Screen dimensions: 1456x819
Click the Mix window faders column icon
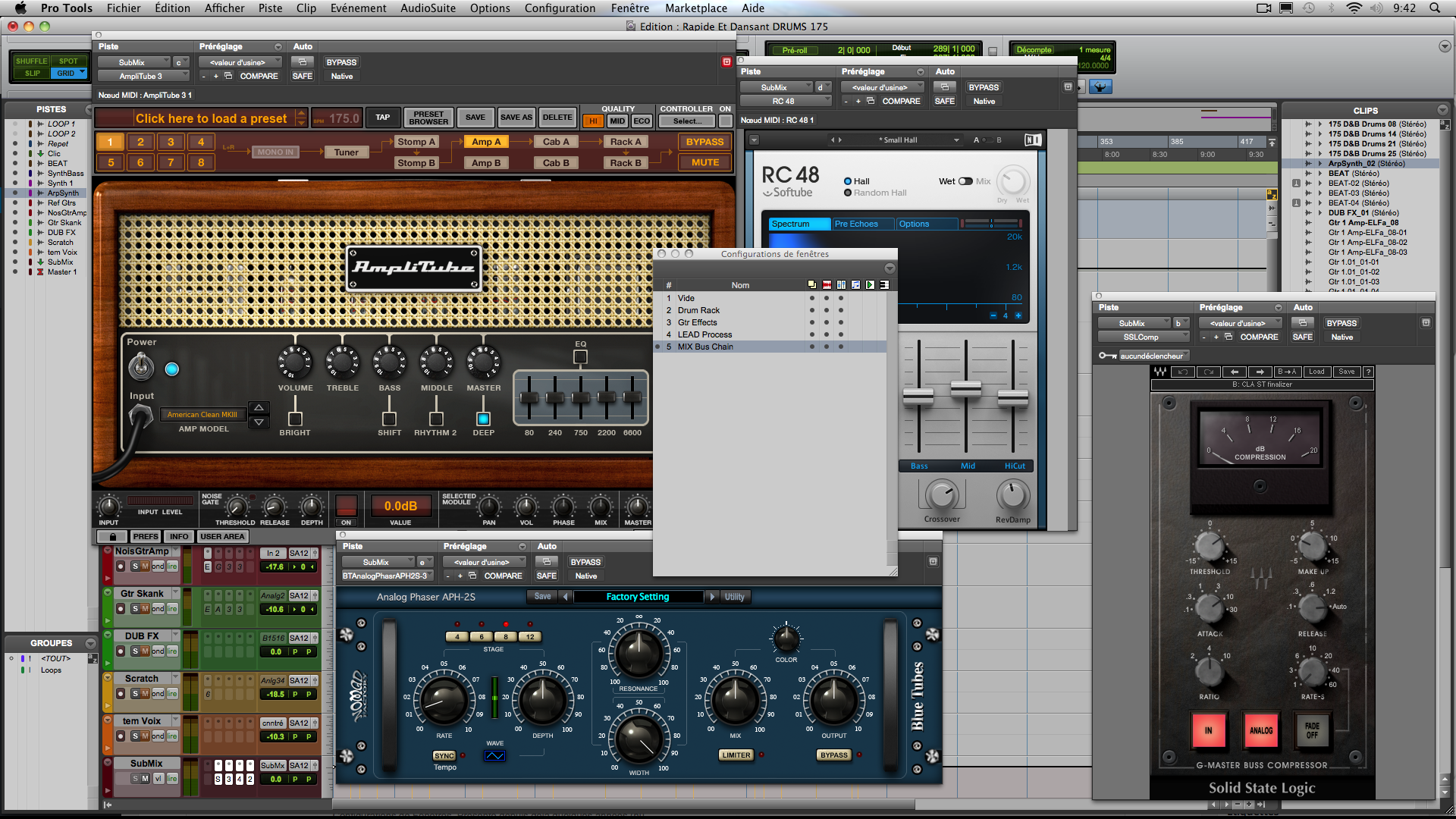[x=841, y=285]
